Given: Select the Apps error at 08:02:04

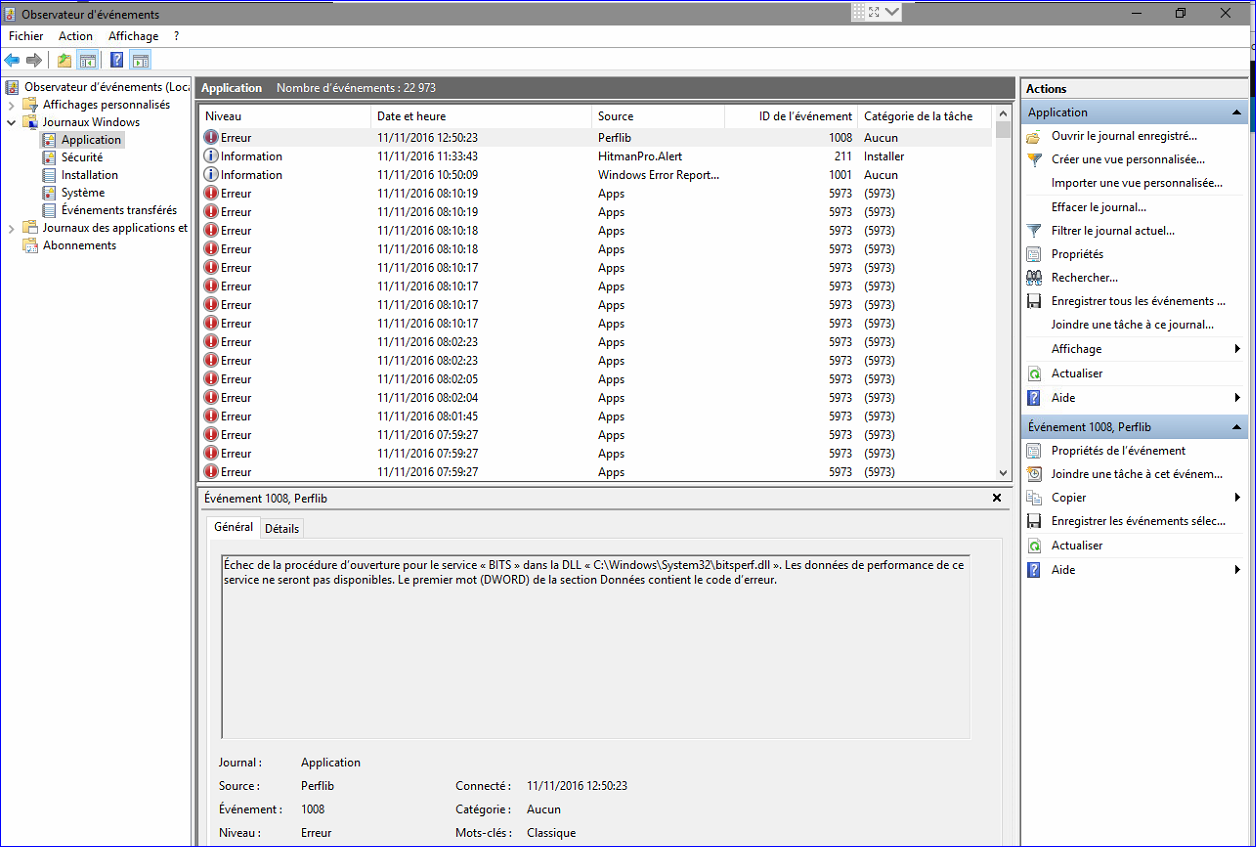Looking at the screenshot, I should [x=596, y=398].
